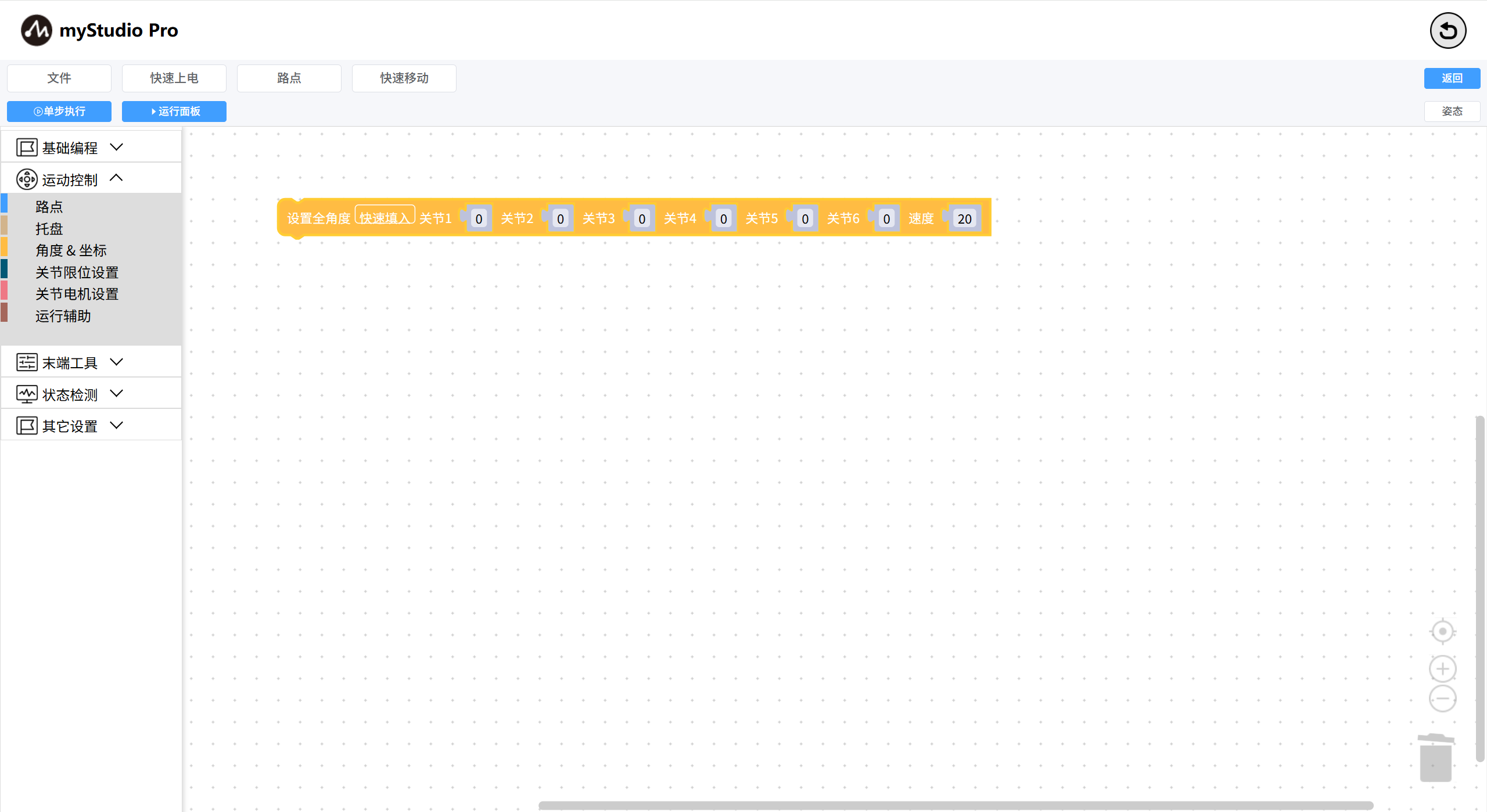
Task: Collapse the 运动控制 category chevron
Action: [x=117, y=178]
